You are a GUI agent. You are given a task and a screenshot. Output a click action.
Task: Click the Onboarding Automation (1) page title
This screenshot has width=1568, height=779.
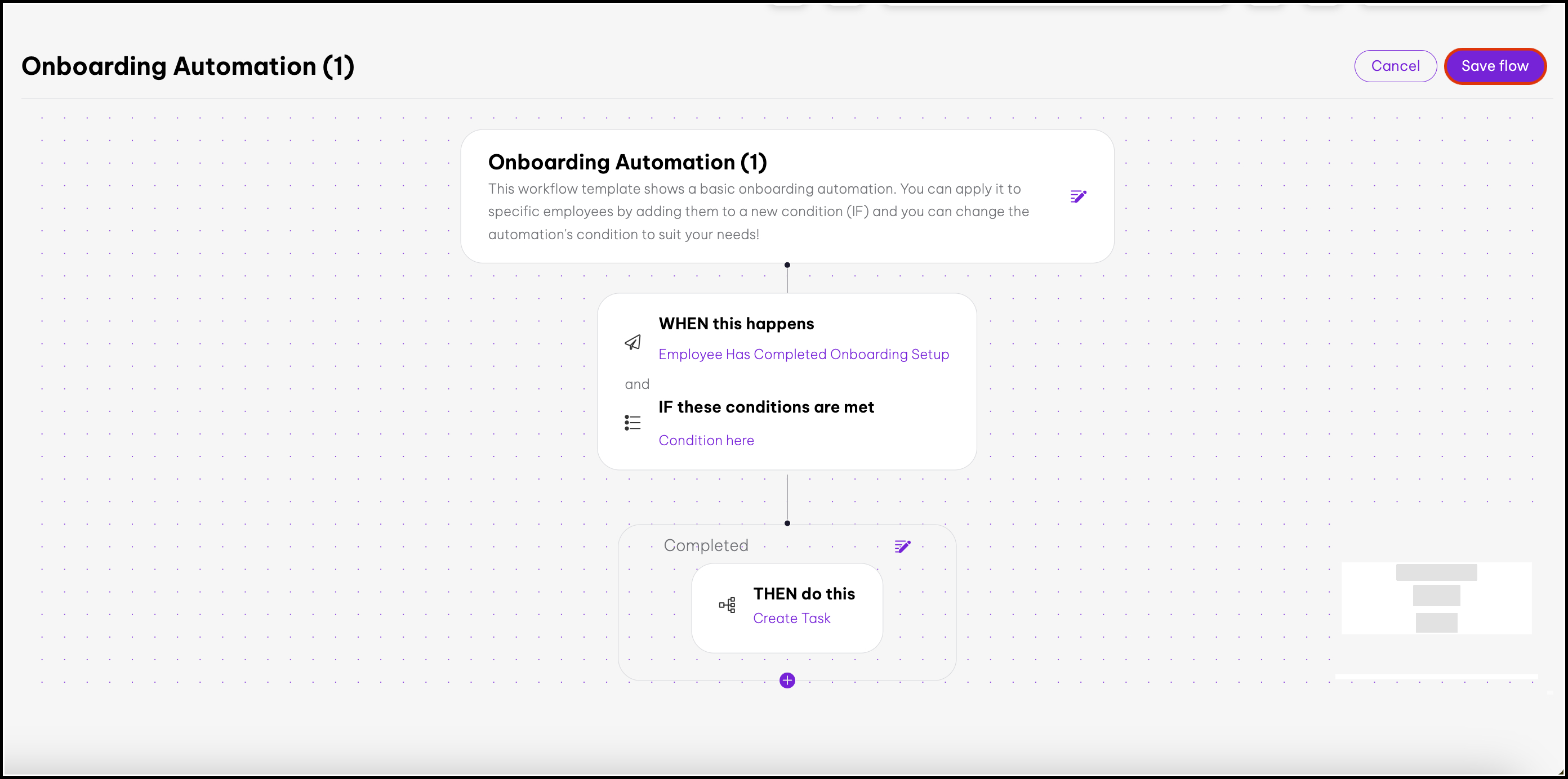tap(188, 66)
